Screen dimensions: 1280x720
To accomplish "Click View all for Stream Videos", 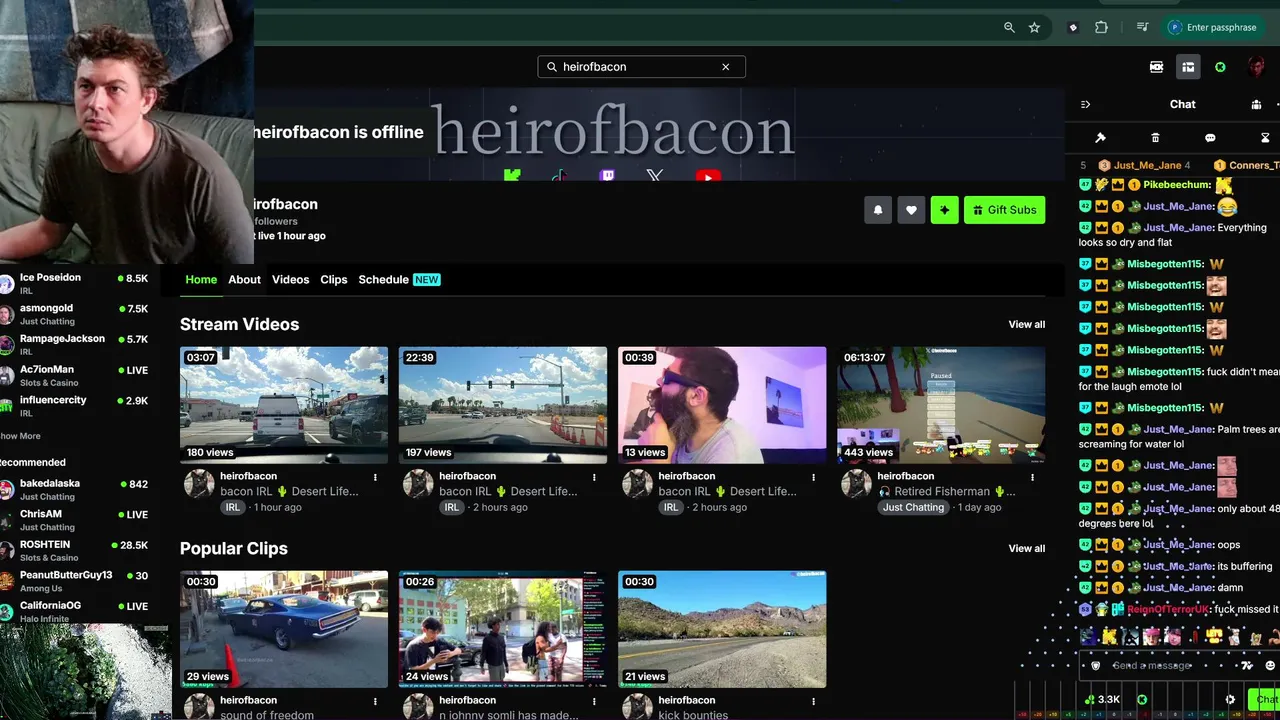I will (1027, 324).
